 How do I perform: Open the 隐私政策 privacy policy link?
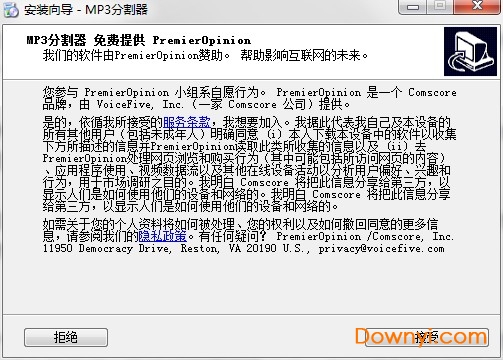point(162,236)
